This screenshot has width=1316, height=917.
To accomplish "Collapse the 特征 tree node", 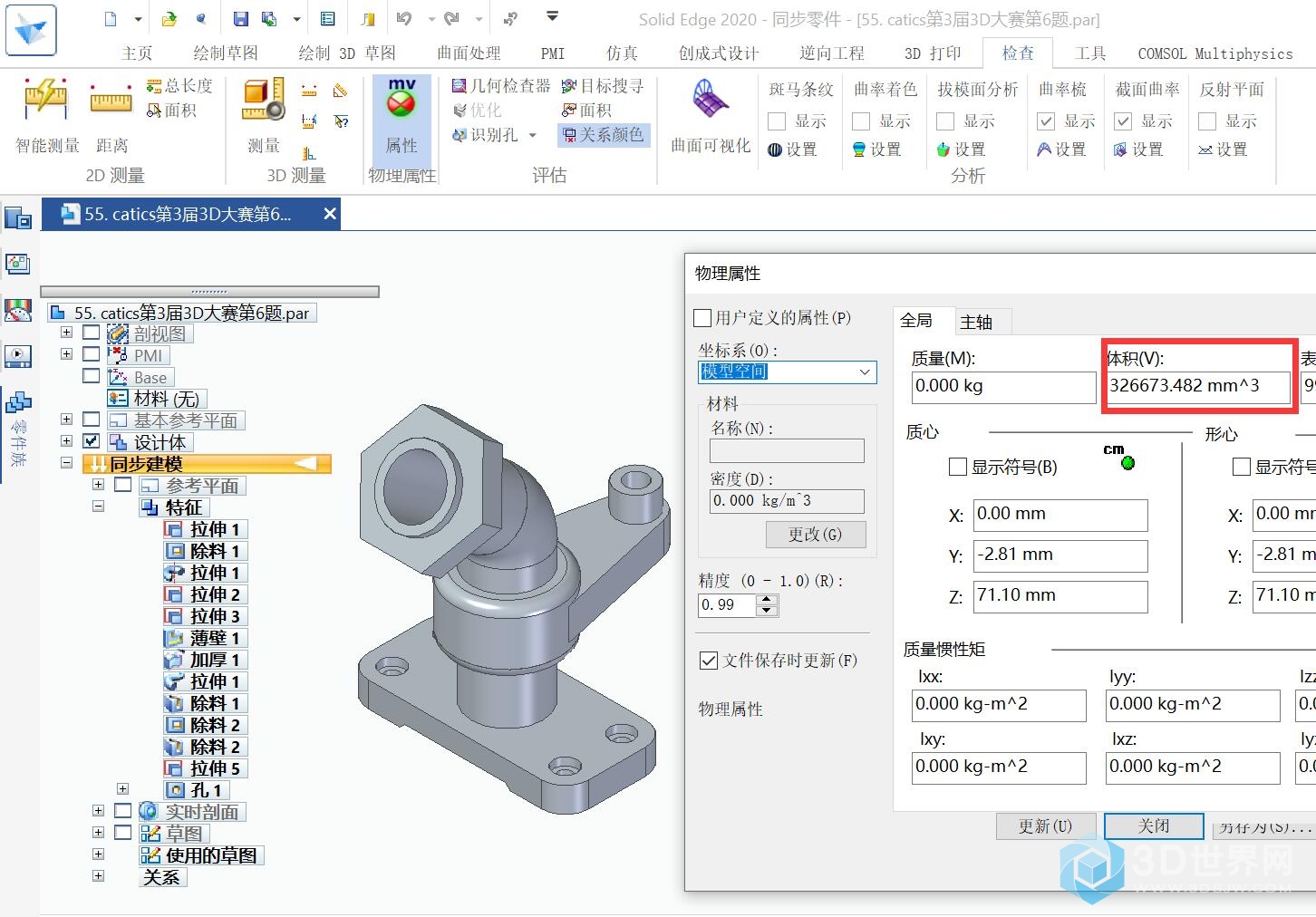I will click(x=98, y=506).
